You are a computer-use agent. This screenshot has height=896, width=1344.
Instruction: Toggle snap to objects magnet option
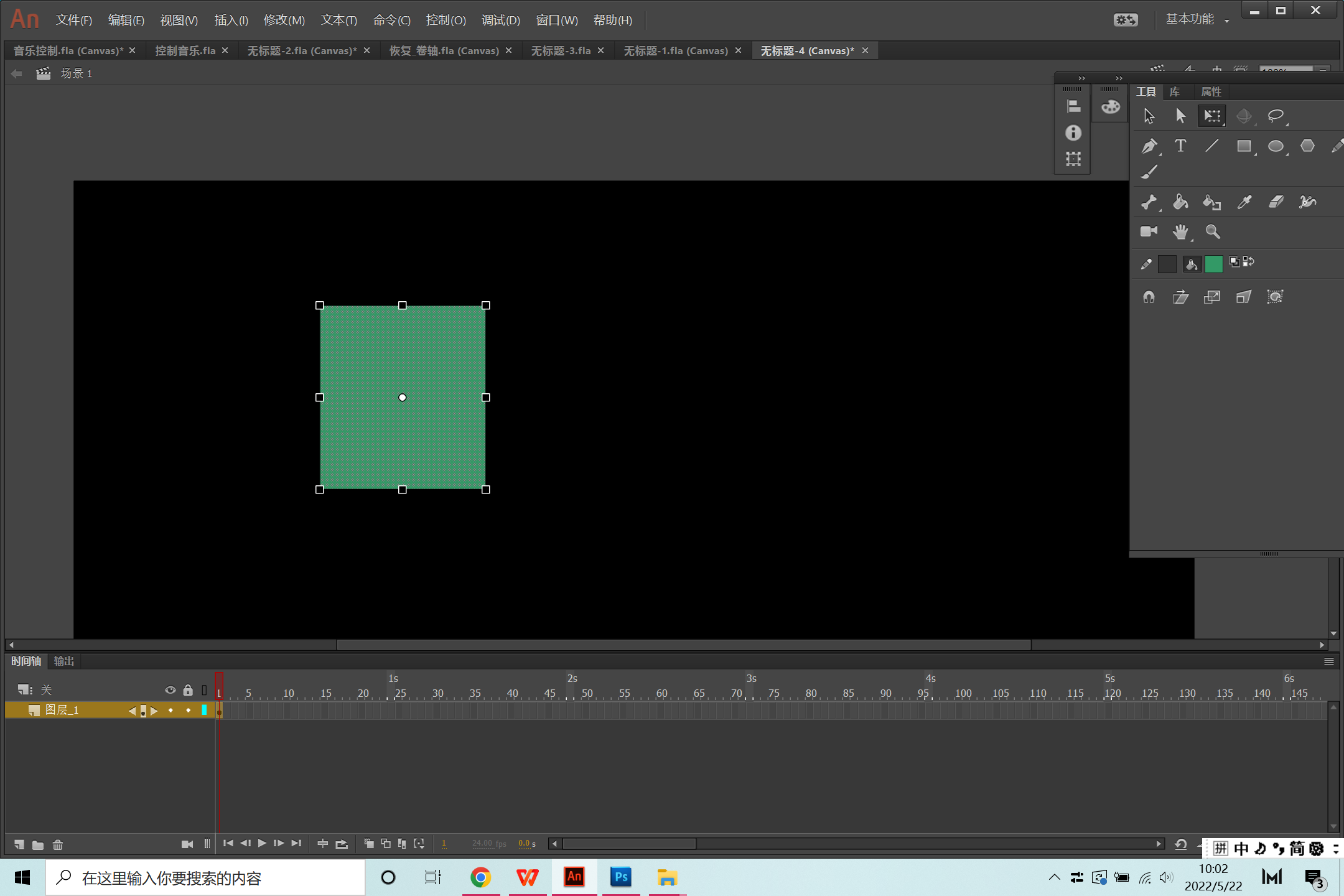pos(1149,297)
